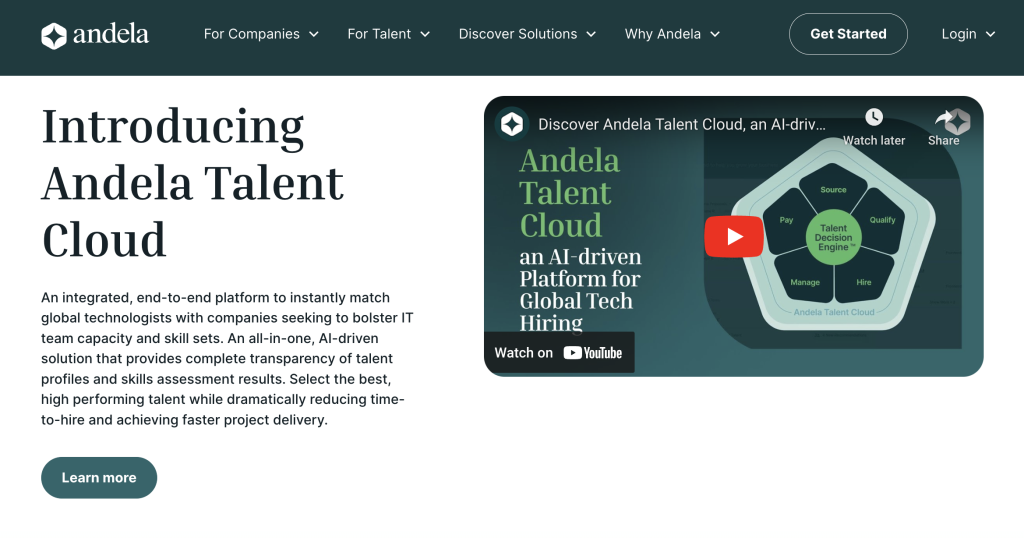Open the Why Andela menu label
The image size is (1024, 538).
tap(662, 34)
